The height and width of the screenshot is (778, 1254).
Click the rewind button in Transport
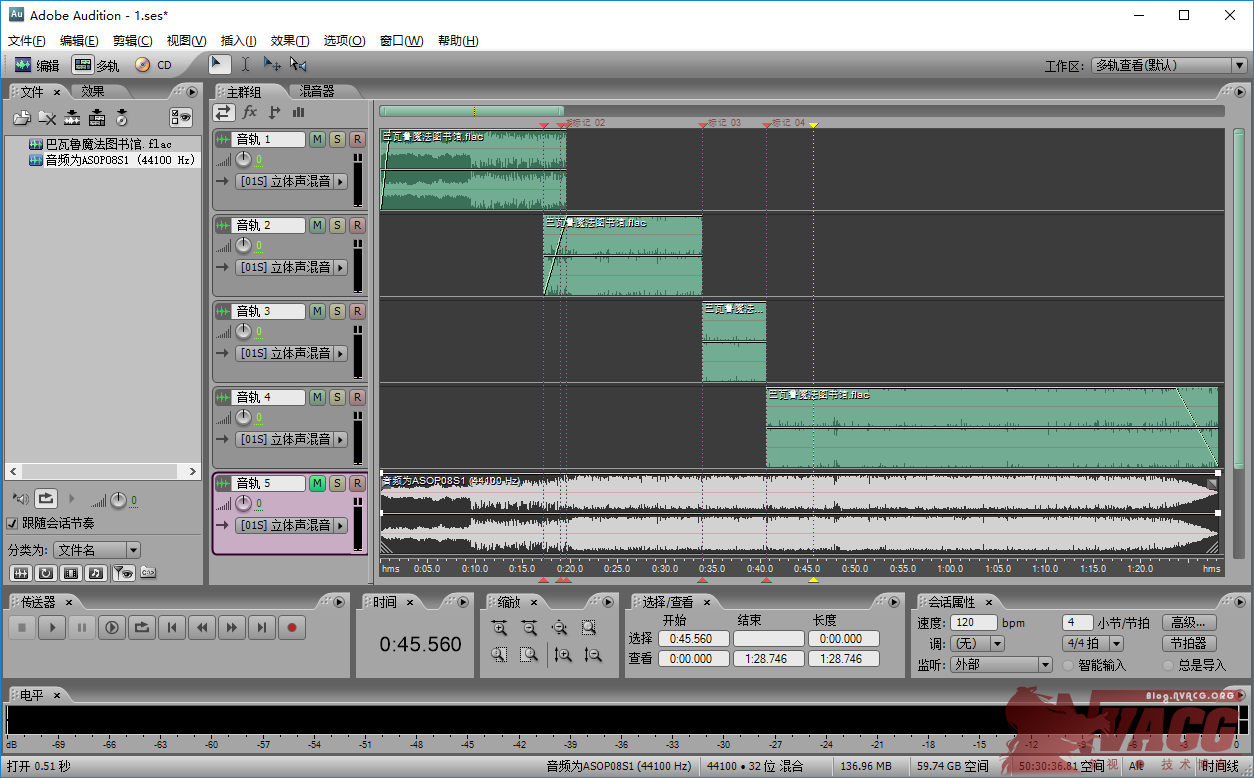tap(202, 628)
